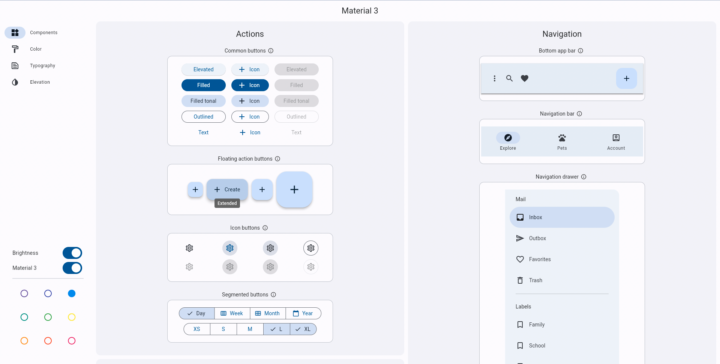The width and height of the screenshot is (720, 364).
Task: Toggle the M size segment
Action: click(250, 329)
